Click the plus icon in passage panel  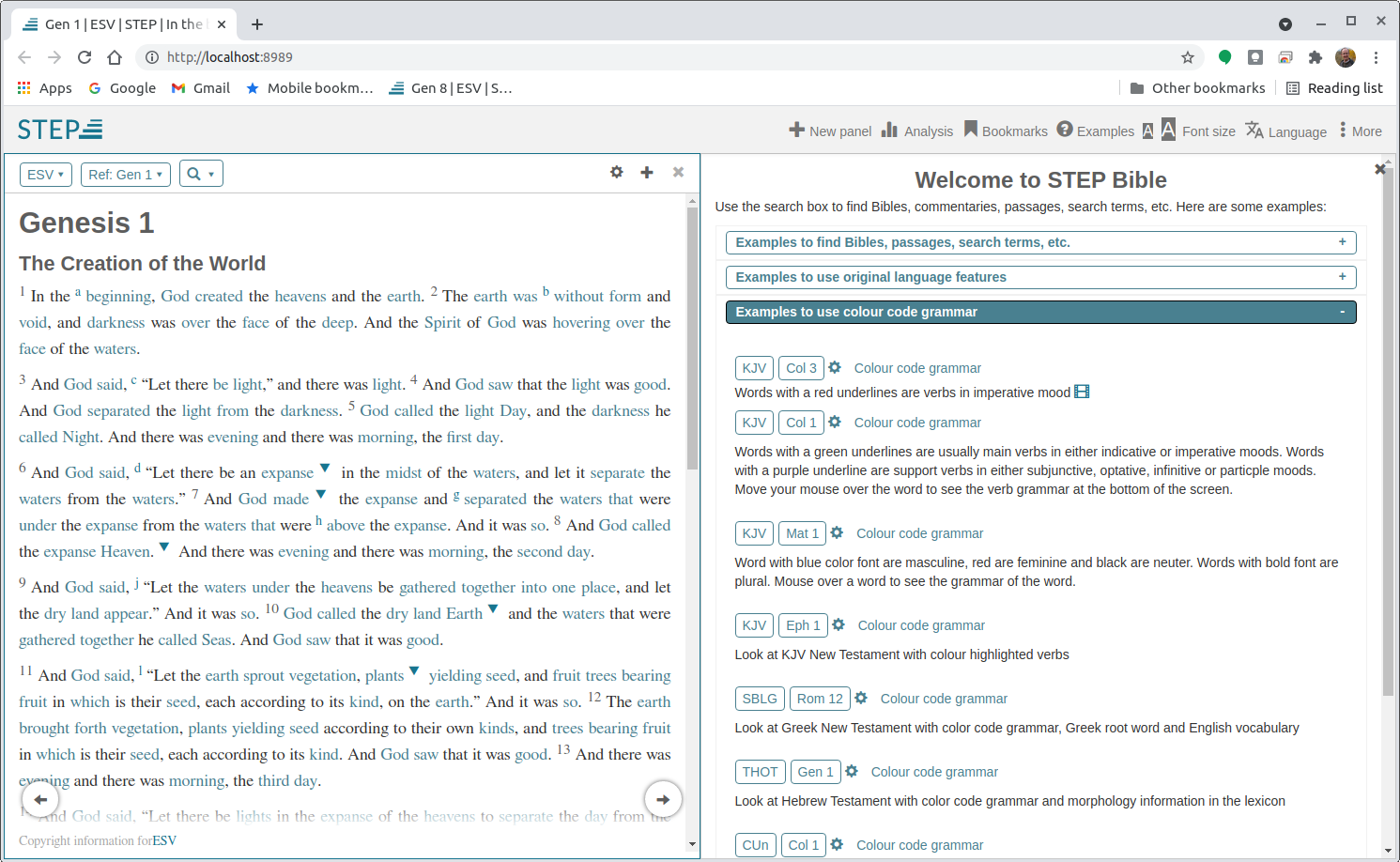click(647, 173)
